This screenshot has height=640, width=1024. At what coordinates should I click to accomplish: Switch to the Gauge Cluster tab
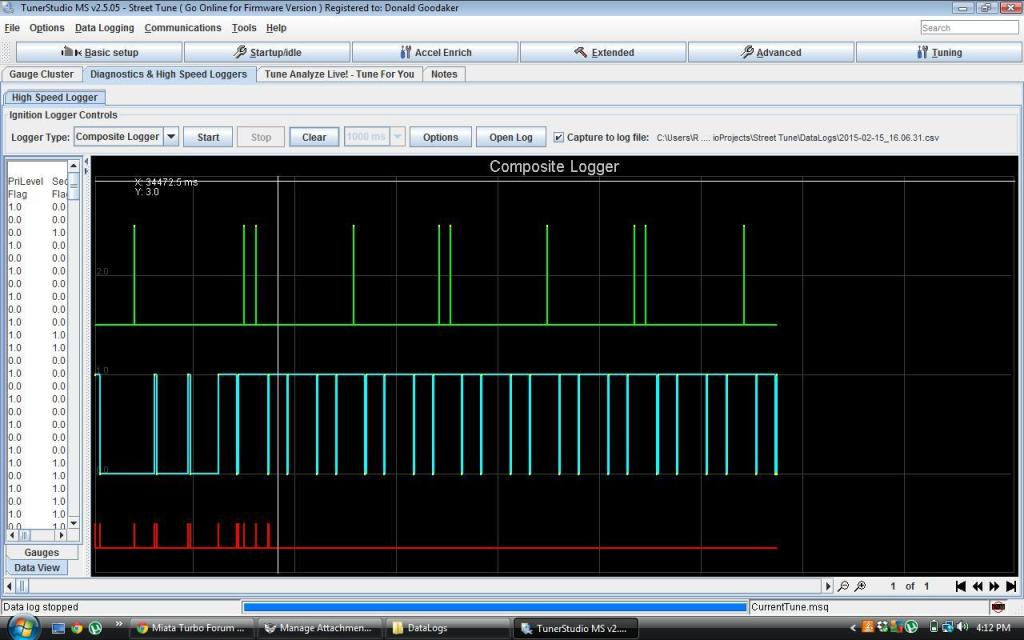tap(41, 74)
